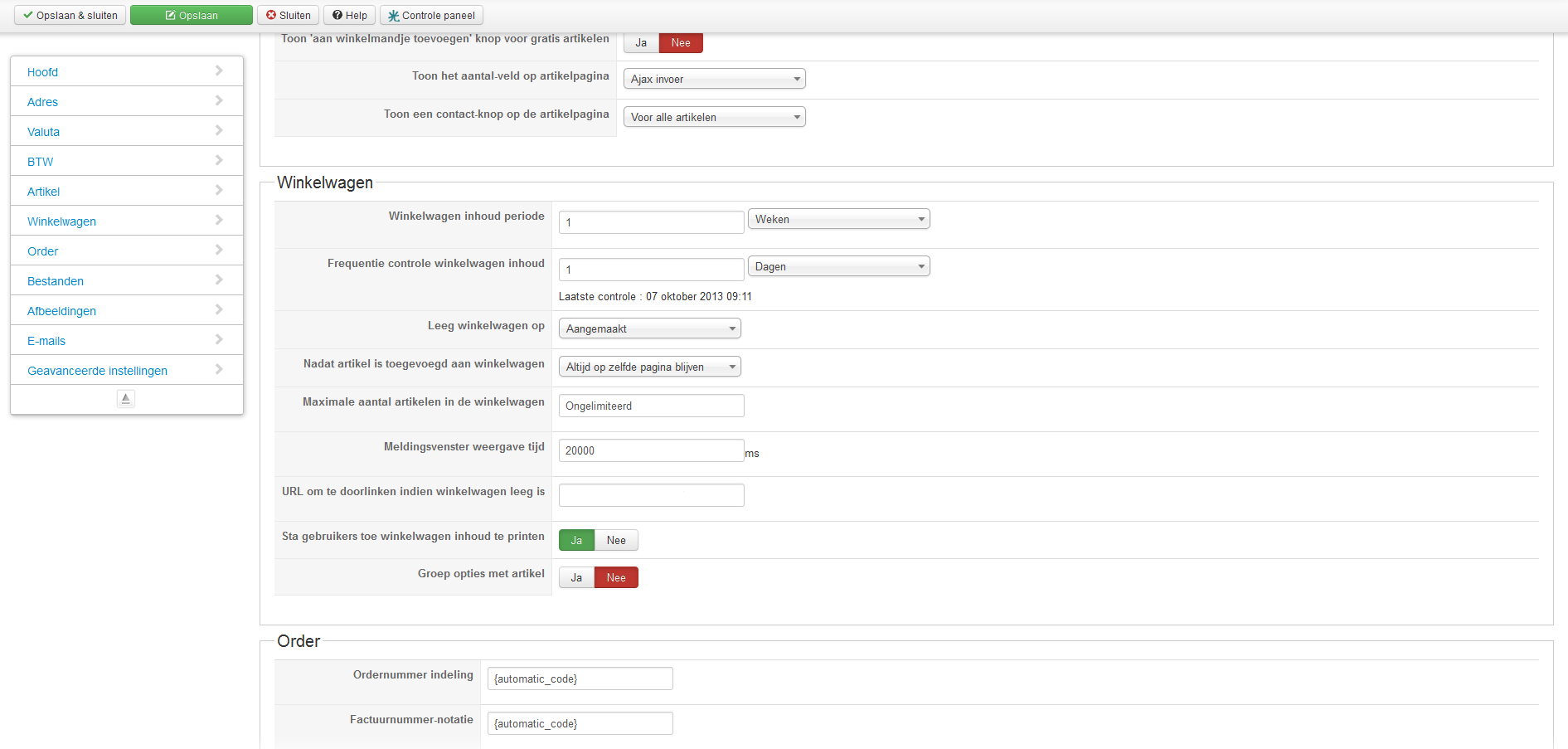Open the Valuta menu item
The height and width of the screenshot is (749, 1568).
[x=43, y=132]
